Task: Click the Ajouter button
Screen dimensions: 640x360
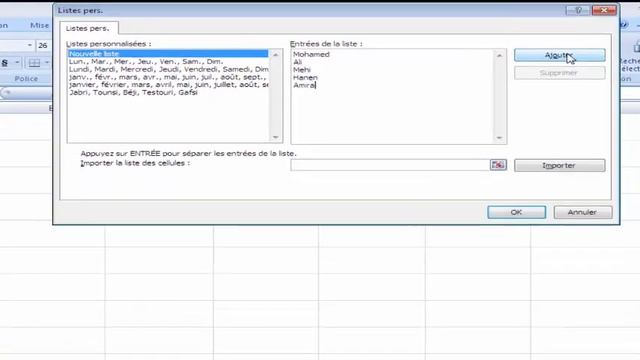Action: 560,55
